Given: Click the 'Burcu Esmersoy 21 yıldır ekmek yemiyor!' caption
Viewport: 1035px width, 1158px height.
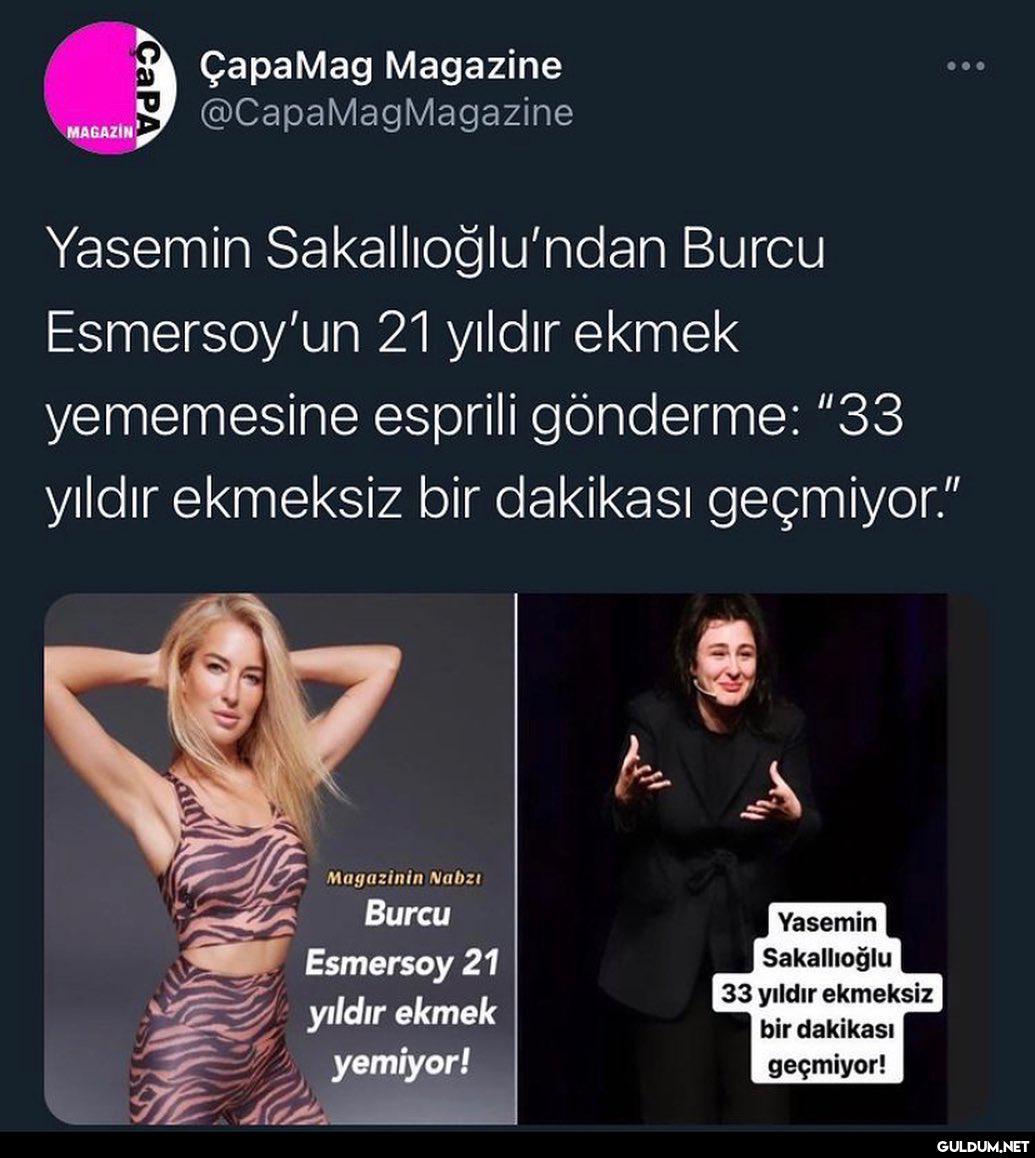Looking at the screenshot, I should [x=403, y=988].
